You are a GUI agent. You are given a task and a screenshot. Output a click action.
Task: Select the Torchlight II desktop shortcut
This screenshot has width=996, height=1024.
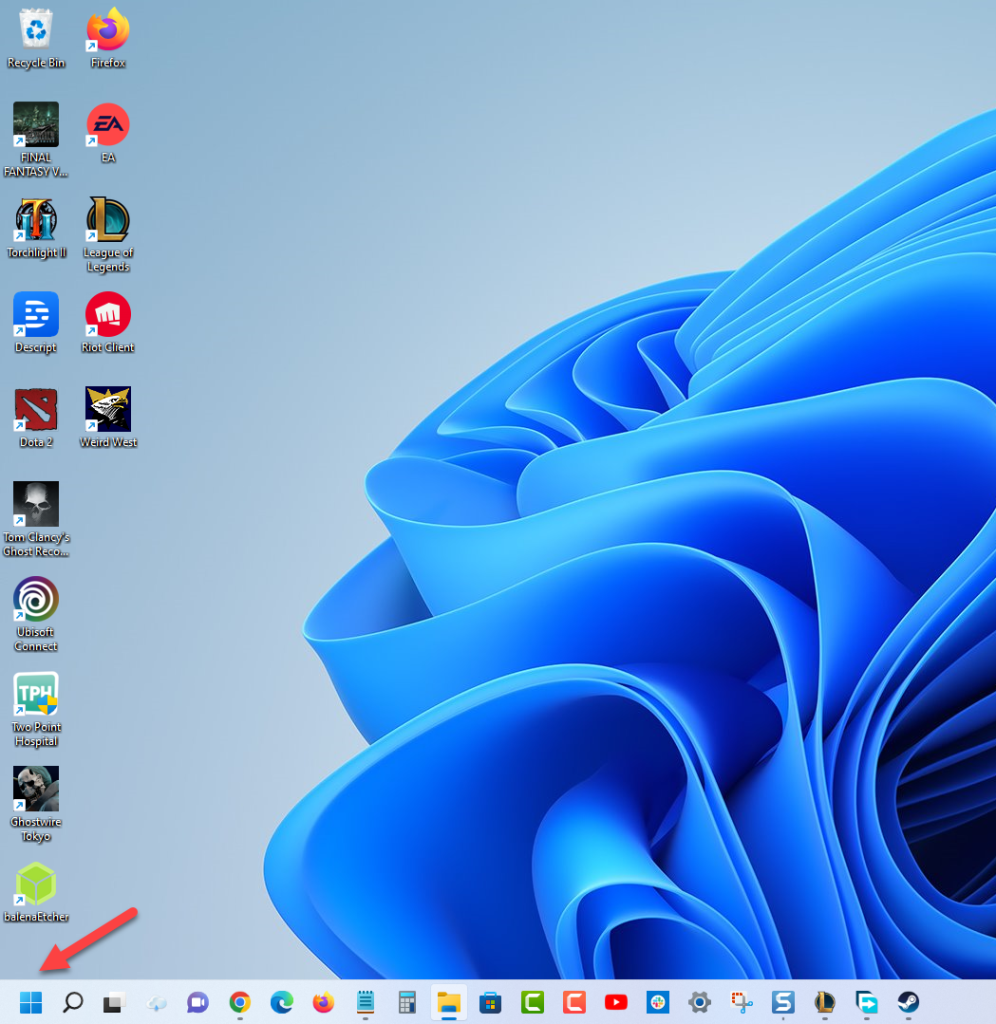point(36,228)
